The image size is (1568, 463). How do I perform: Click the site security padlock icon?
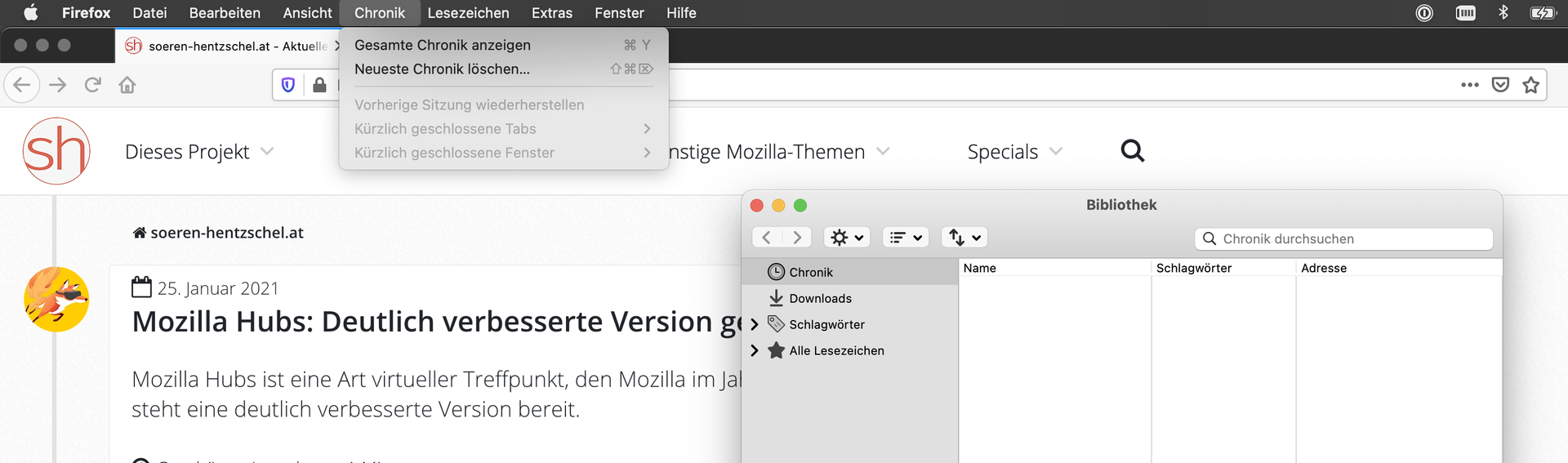319,85
